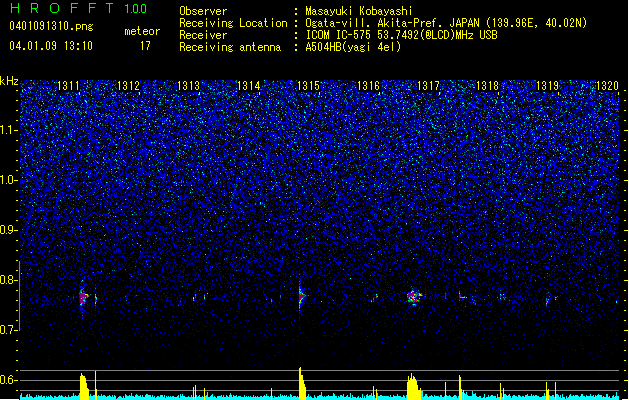
Task: Click the 0.9 kHz frequency label
Action: pyautogui.click(x=9, y=230)
